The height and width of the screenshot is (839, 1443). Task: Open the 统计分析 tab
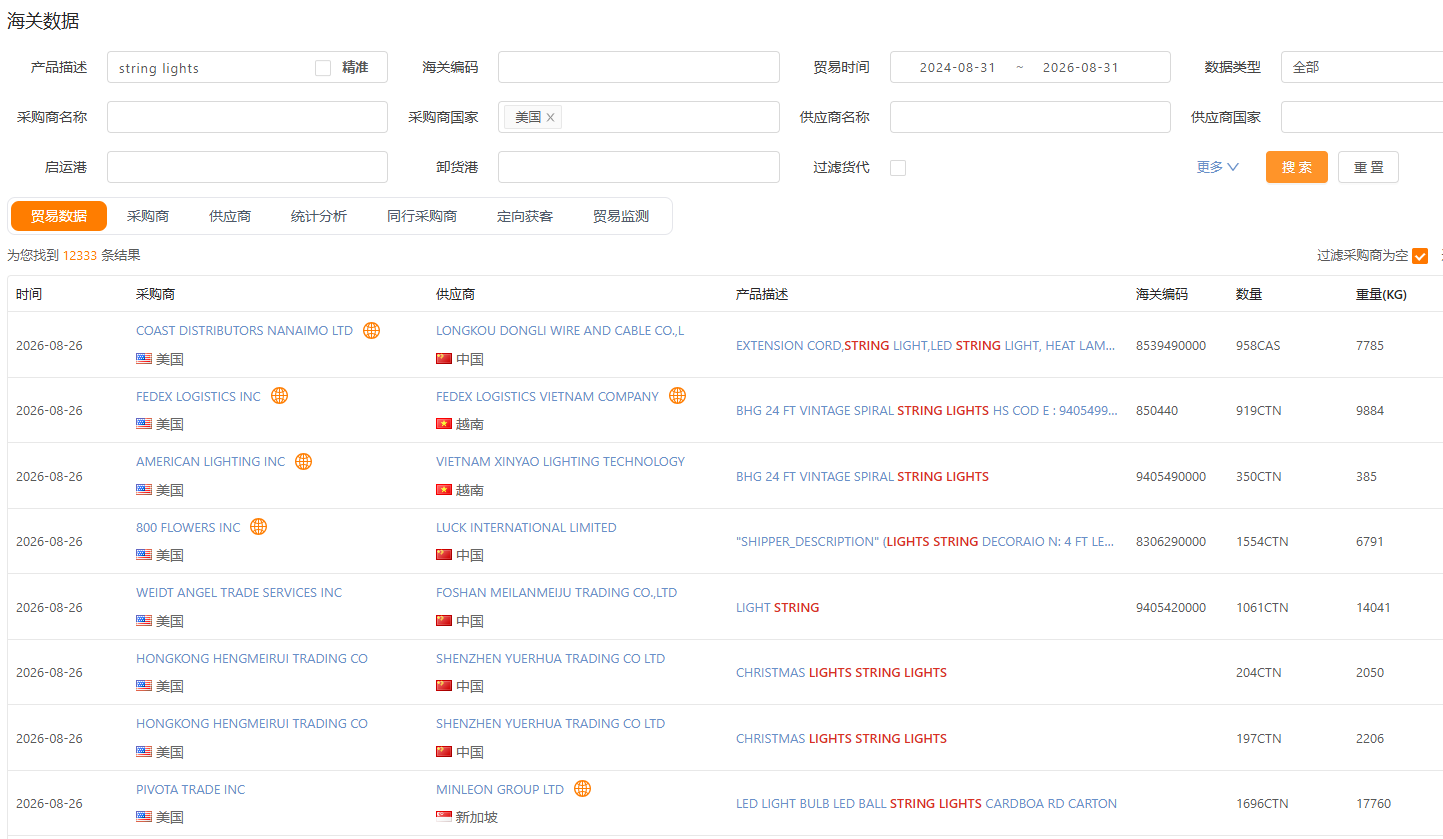pyautogui.click(x=319, y=216)
